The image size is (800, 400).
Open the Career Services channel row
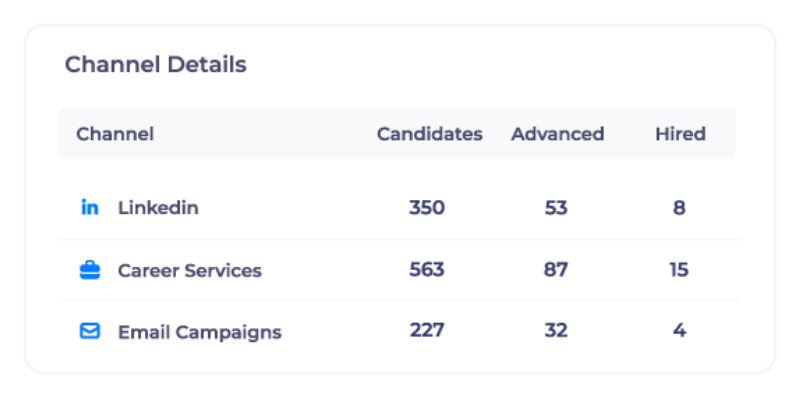[189, 270]
